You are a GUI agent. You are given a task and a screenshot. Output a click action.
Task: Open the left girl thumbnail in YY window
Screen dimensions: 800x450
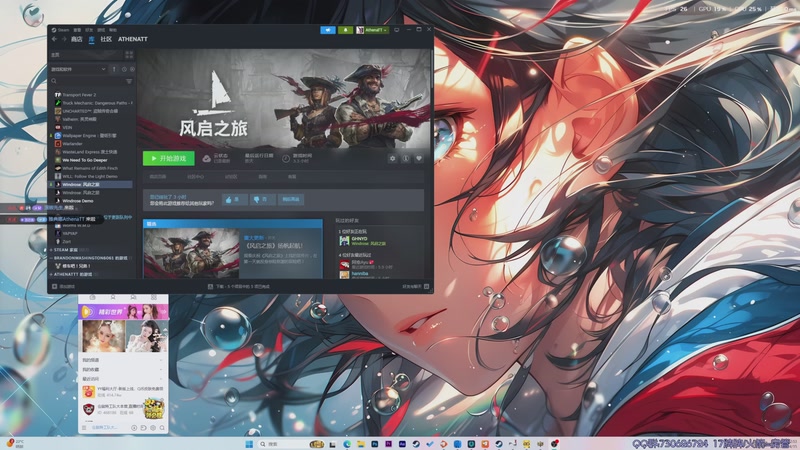click(104, 336)
